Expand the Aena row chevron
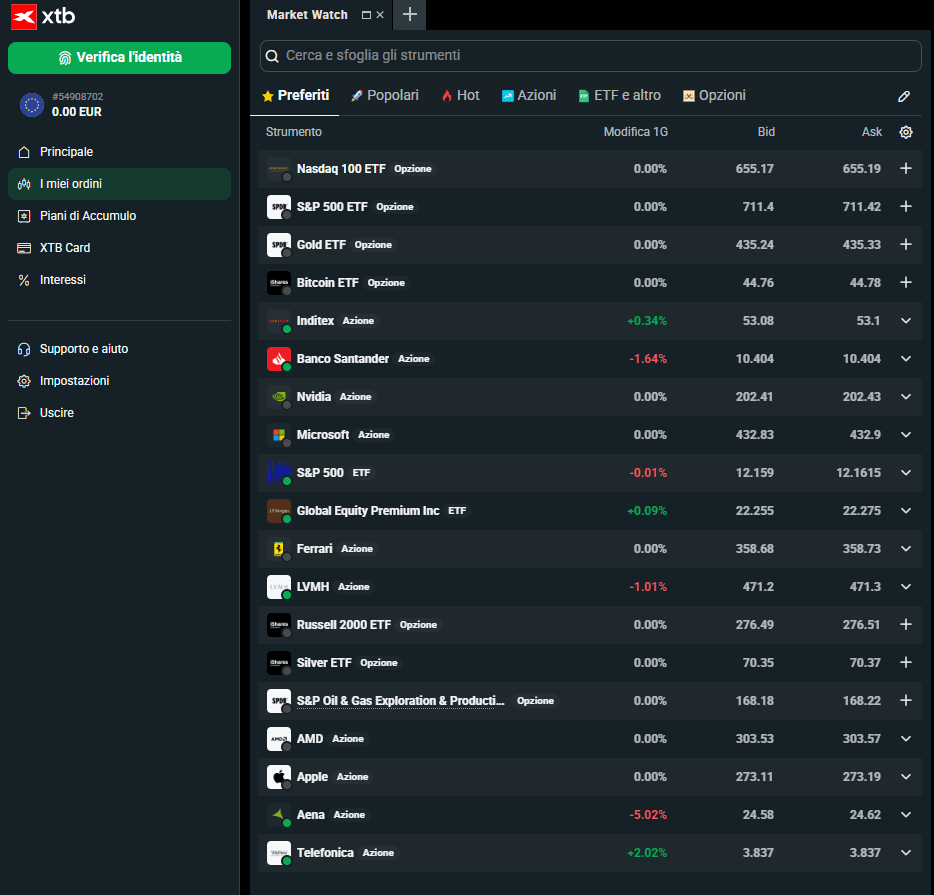This screenshot has width=934, height=895. [x=905, y=815]
